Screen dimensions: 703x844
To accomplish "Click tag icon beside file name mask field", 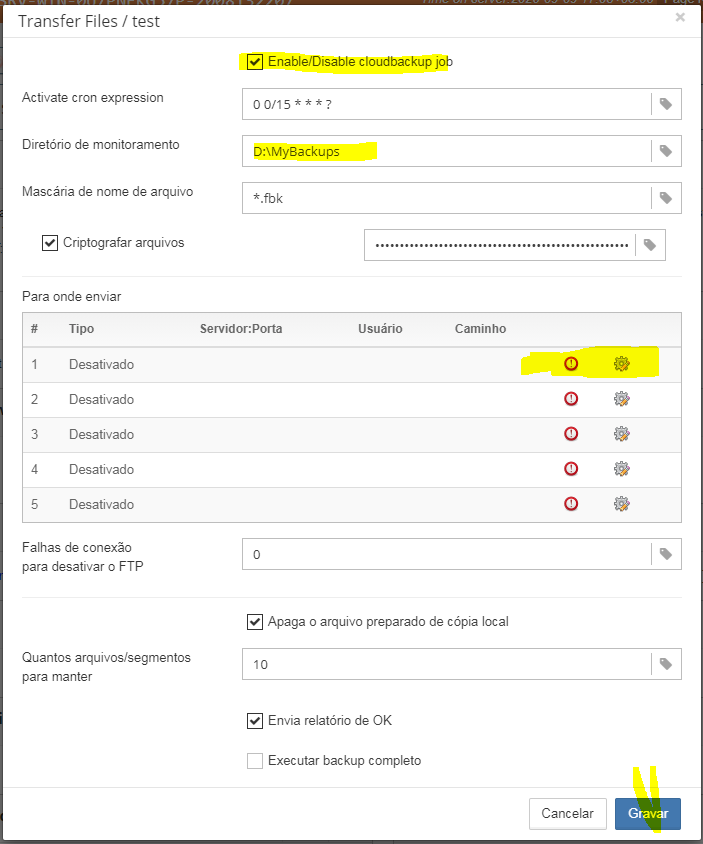I will [x=666, y=198].
